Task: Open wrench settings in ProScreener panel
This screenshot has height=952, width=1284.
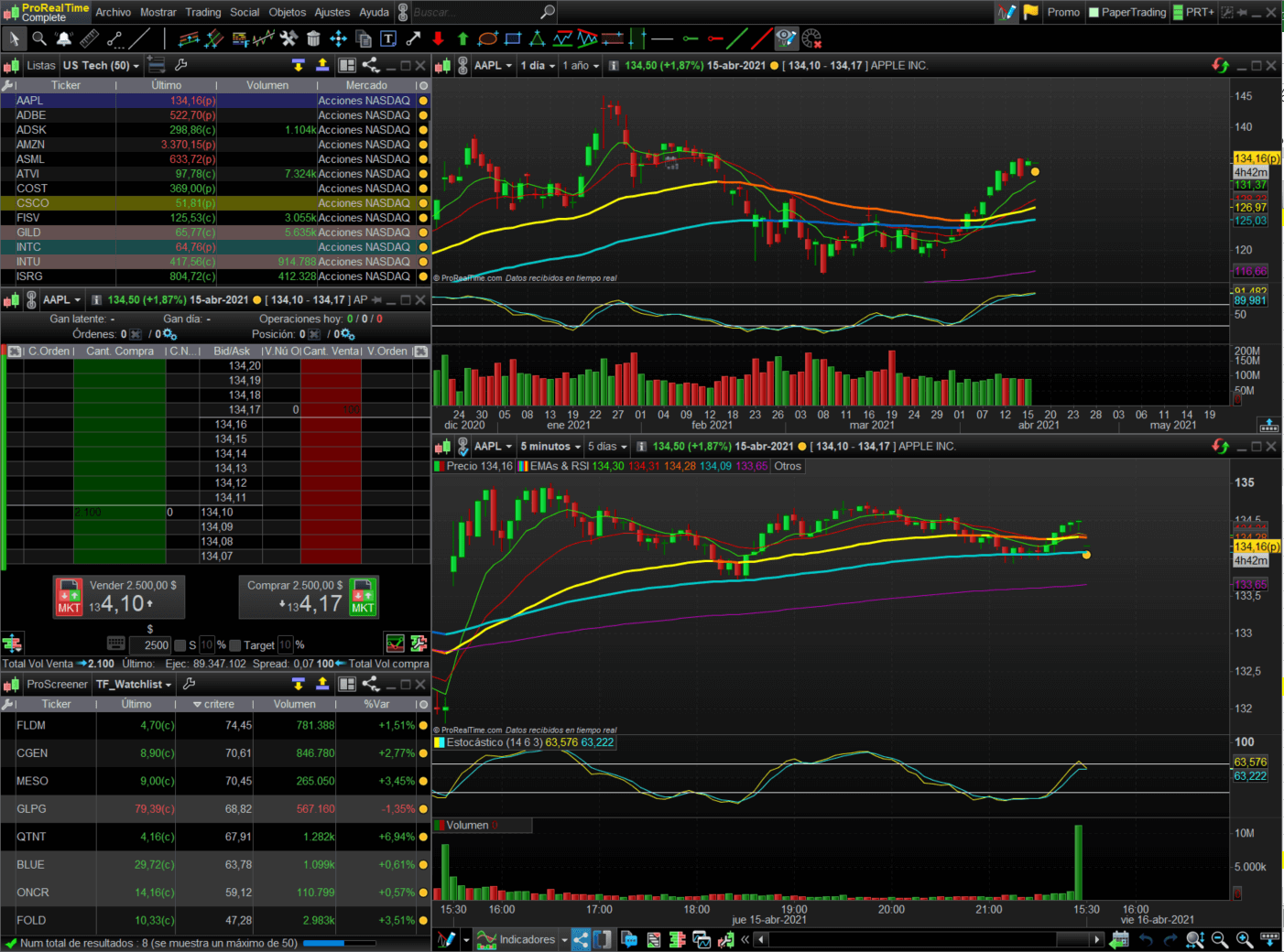Action: pyautogui.click(x=189, y=684)
